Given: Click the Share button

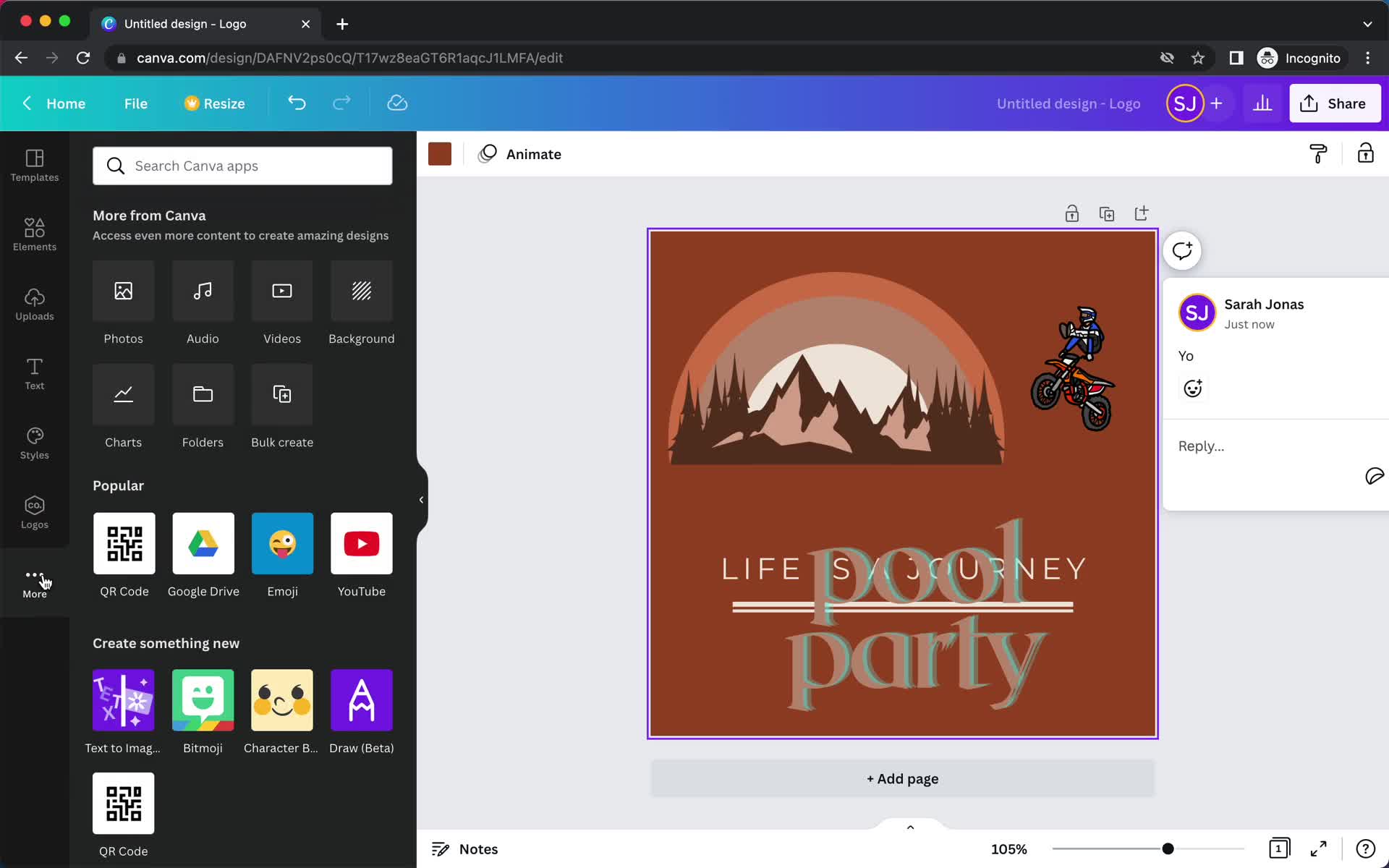Looking at the screenshot, I should 1335,103.
